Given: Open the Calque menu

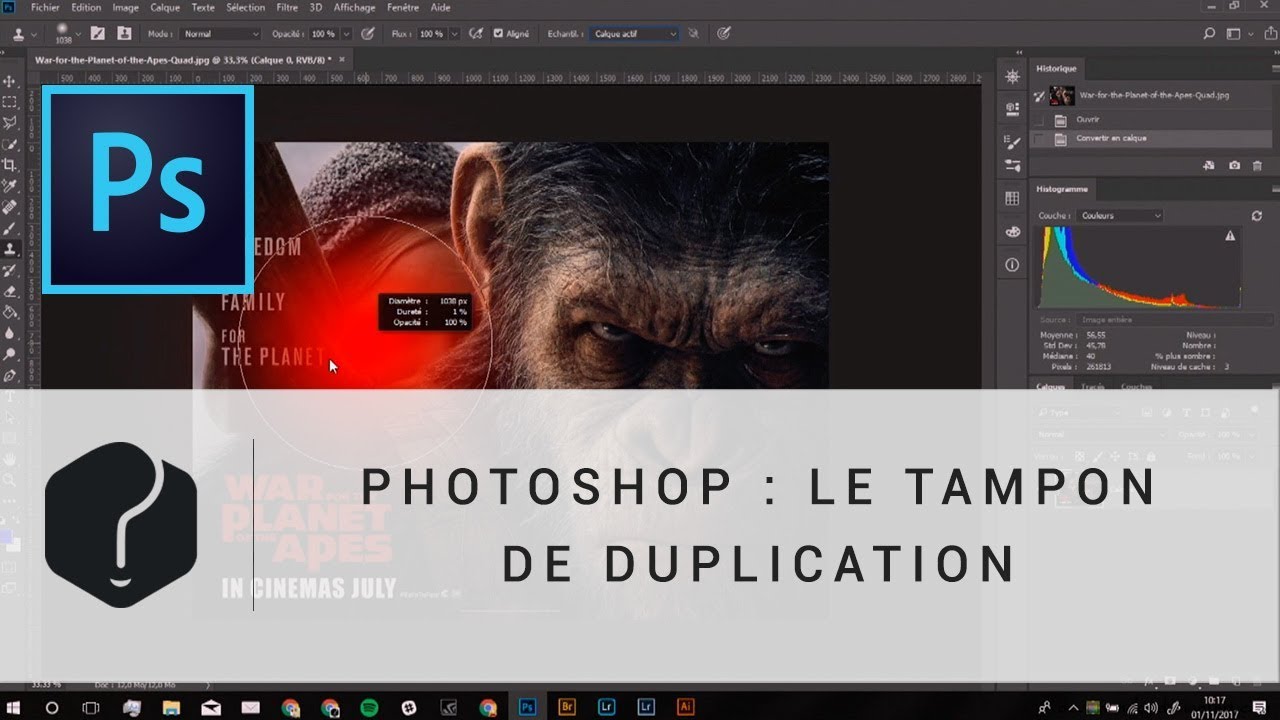Looking at the screenshot, I should click(x=164, y=7).
